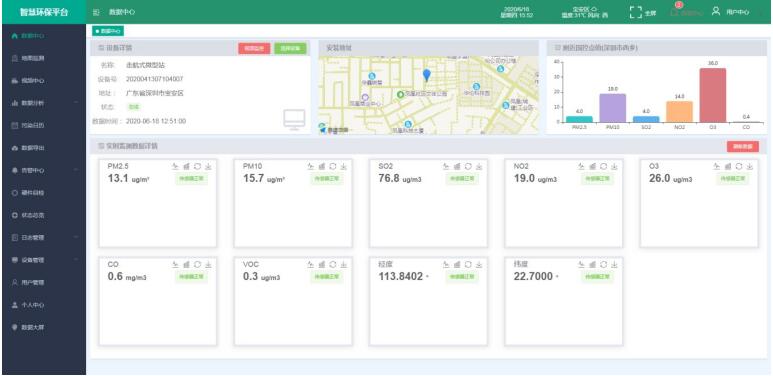Click the refresh icon on the VOC card
Screen dimensions: 773x376
(333, 265)
